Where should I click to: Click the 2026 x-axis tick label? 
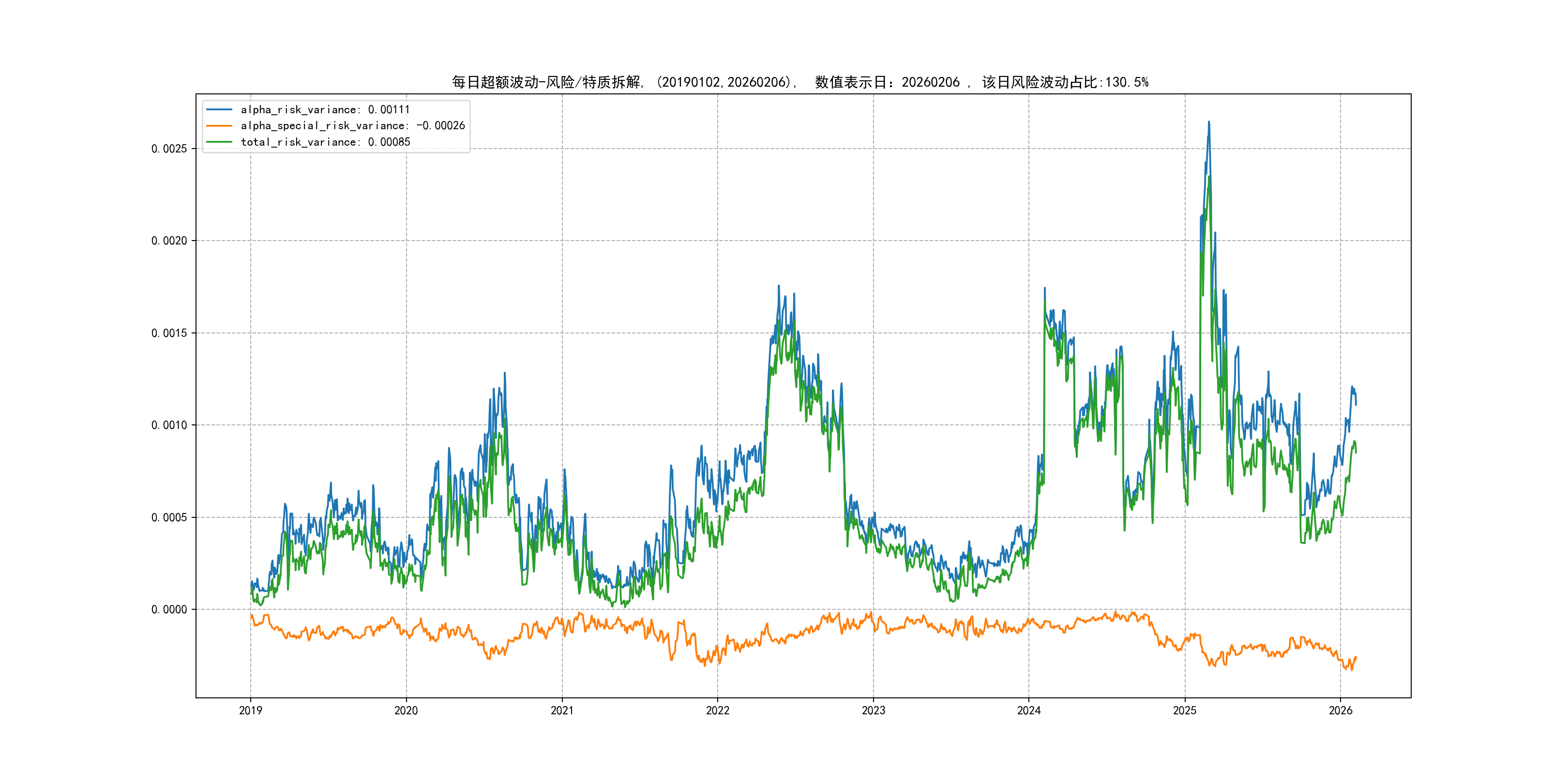[x=1341, y=710]
